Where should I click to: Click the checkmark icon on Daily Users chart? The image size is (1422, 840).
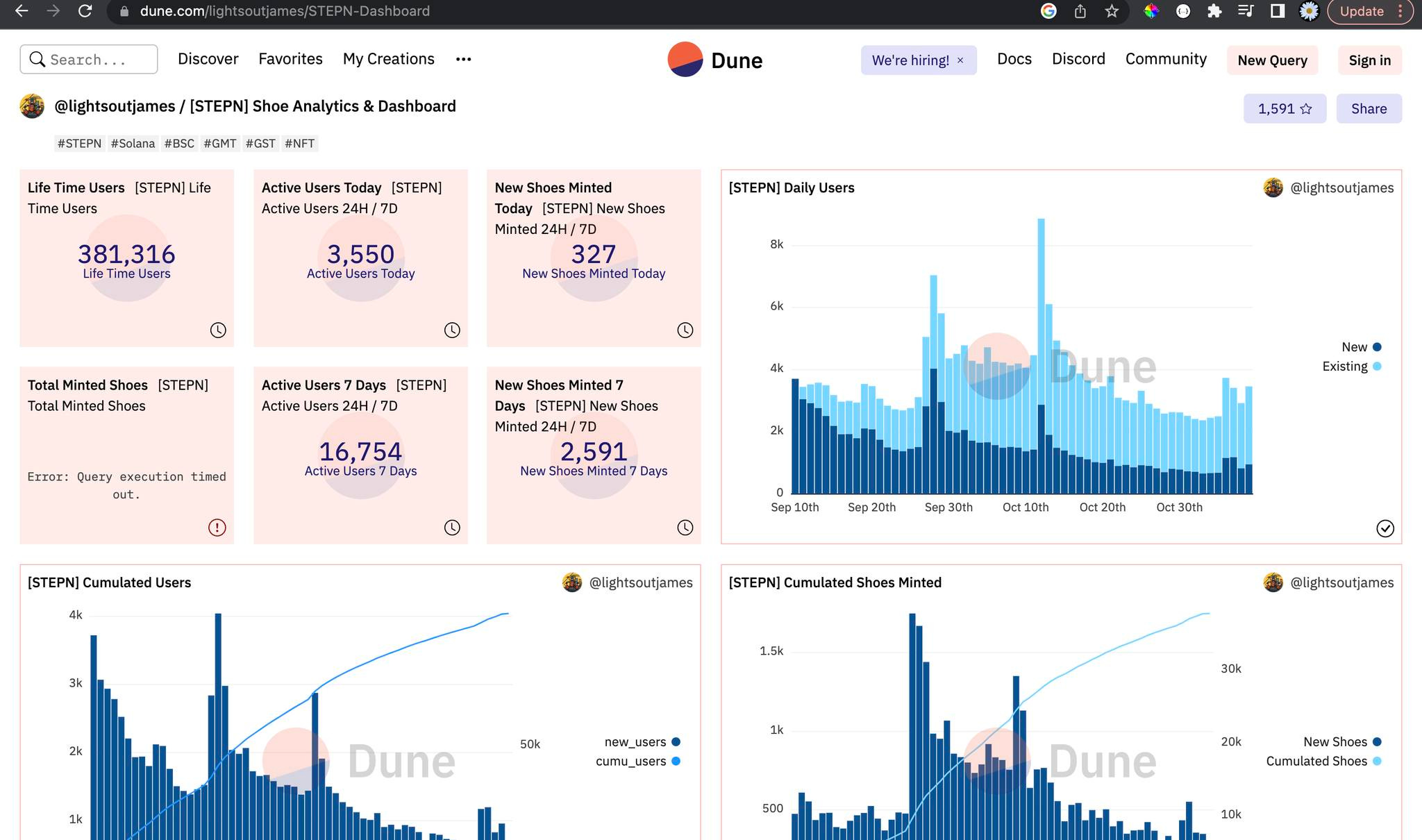(x=1385, y=528)
